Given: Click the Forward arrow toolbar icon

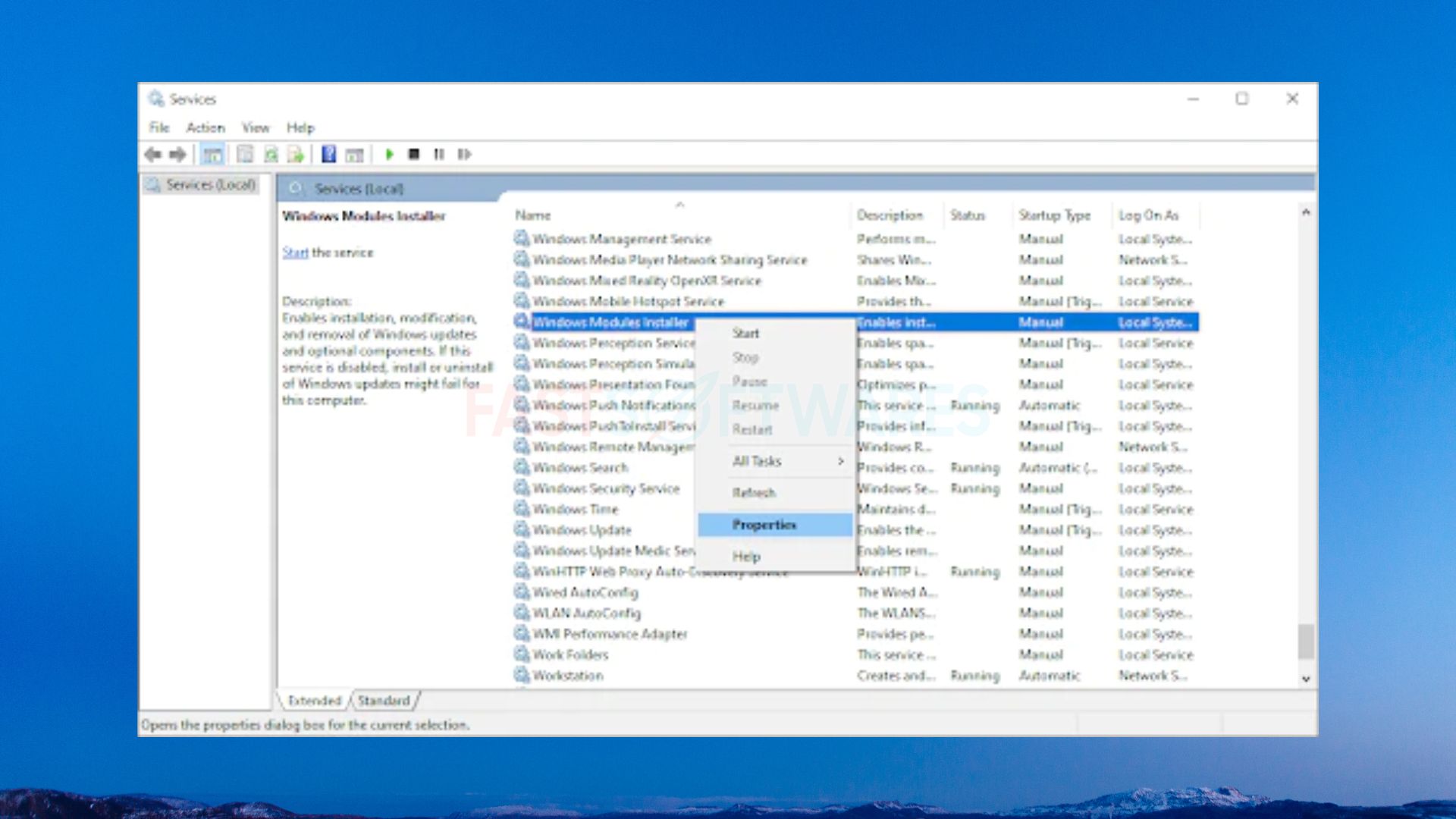Looking at the screenshot, I should 178,155.
